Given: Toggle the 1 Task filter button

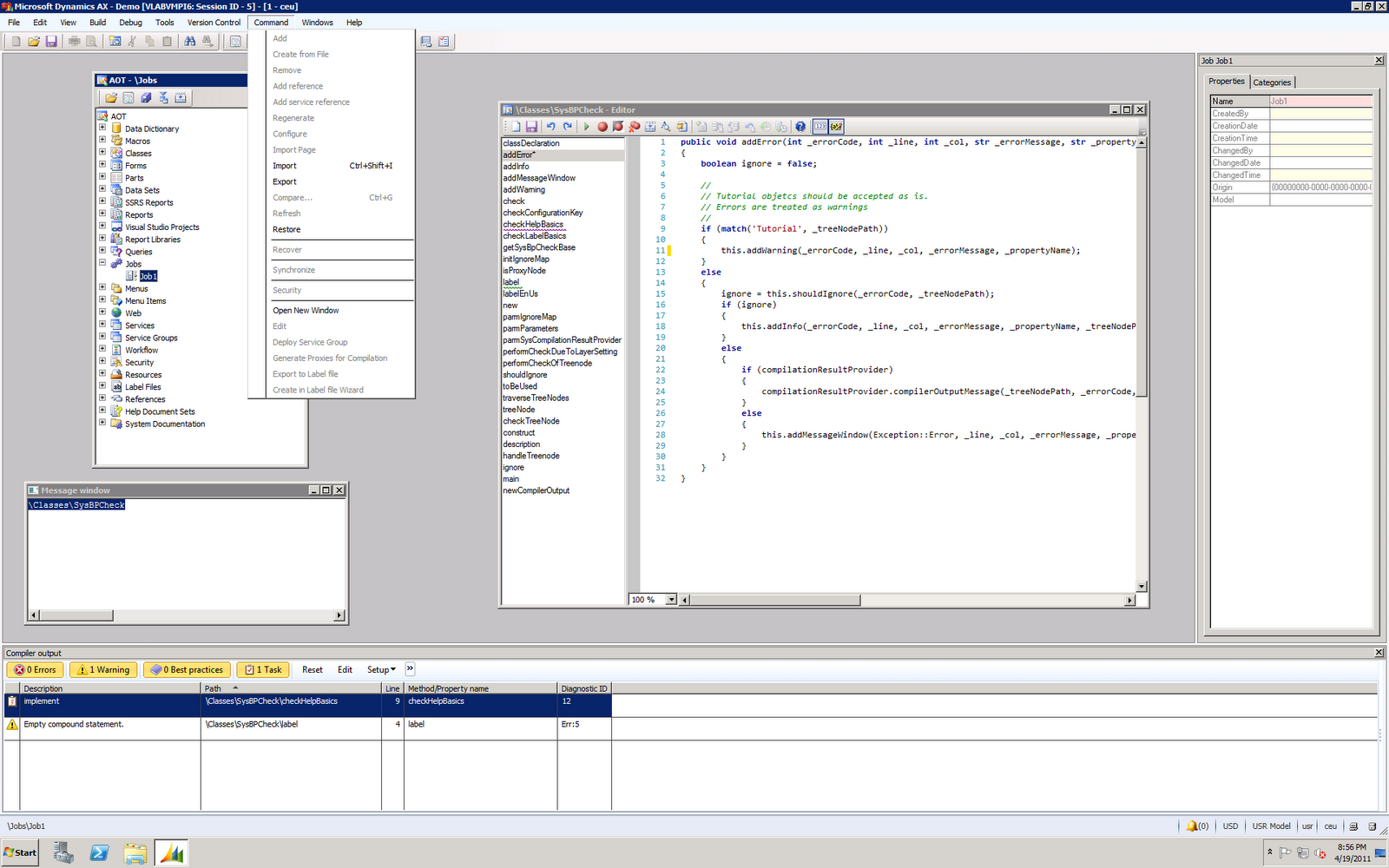Looking at the screenshot, I should 263,670.
